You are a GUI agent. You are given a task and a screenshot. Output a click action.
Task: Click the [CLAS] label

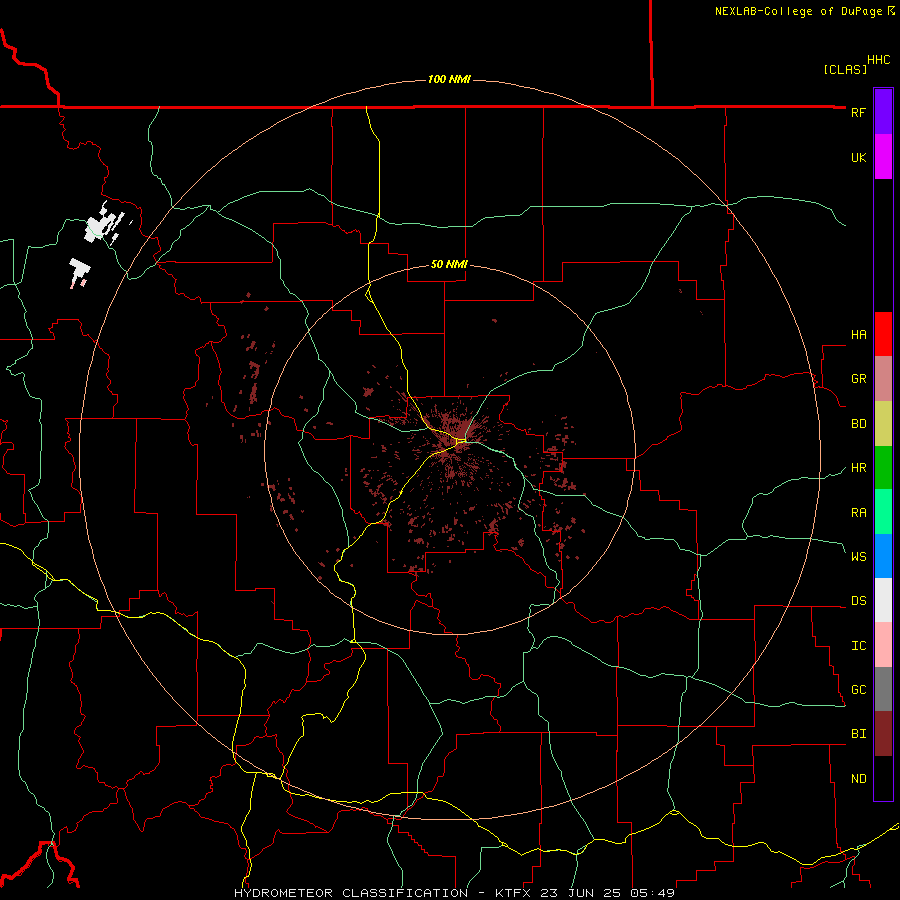pos(845,69)
